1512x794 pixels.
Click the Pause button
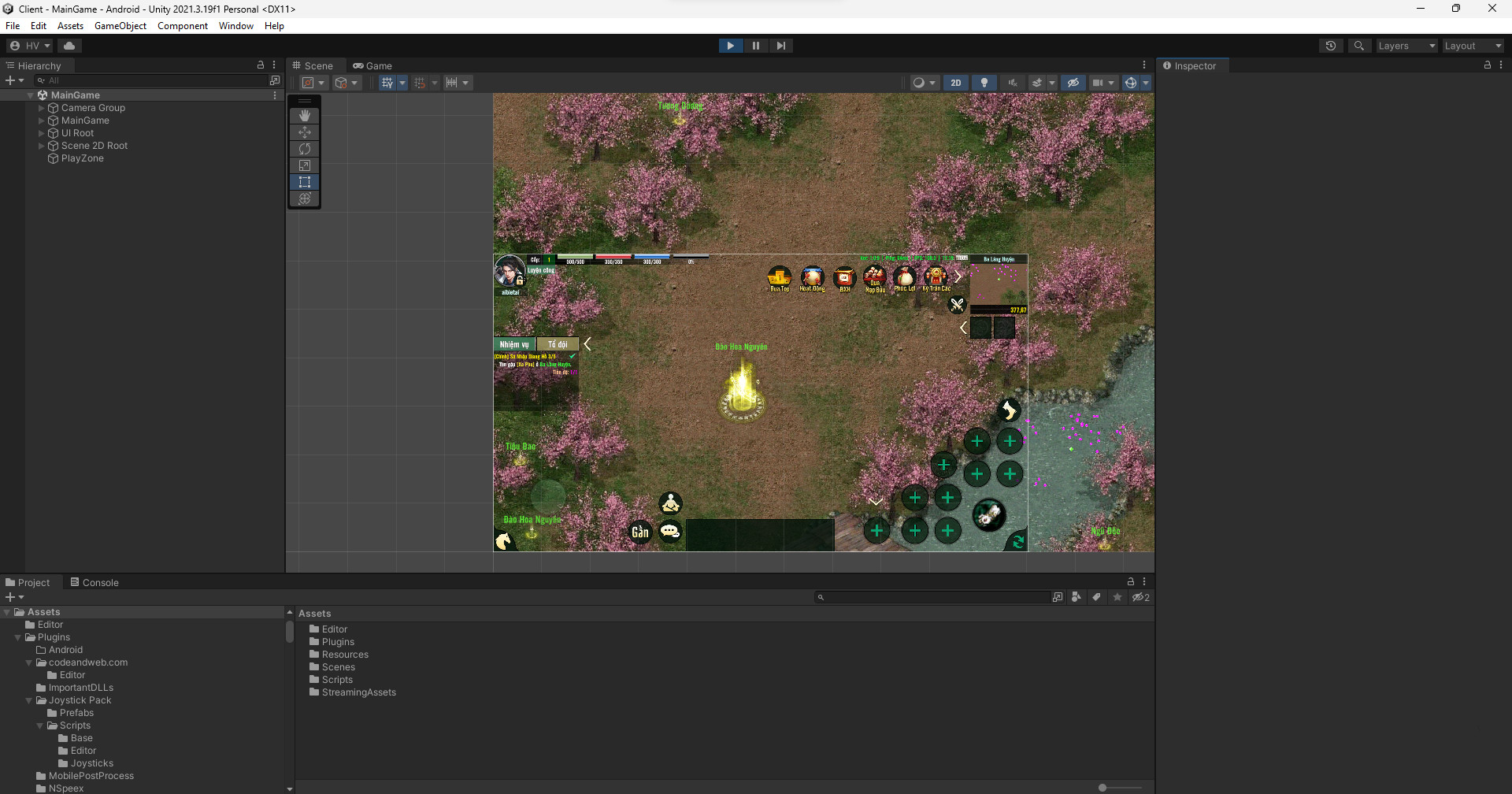point(756,46)
